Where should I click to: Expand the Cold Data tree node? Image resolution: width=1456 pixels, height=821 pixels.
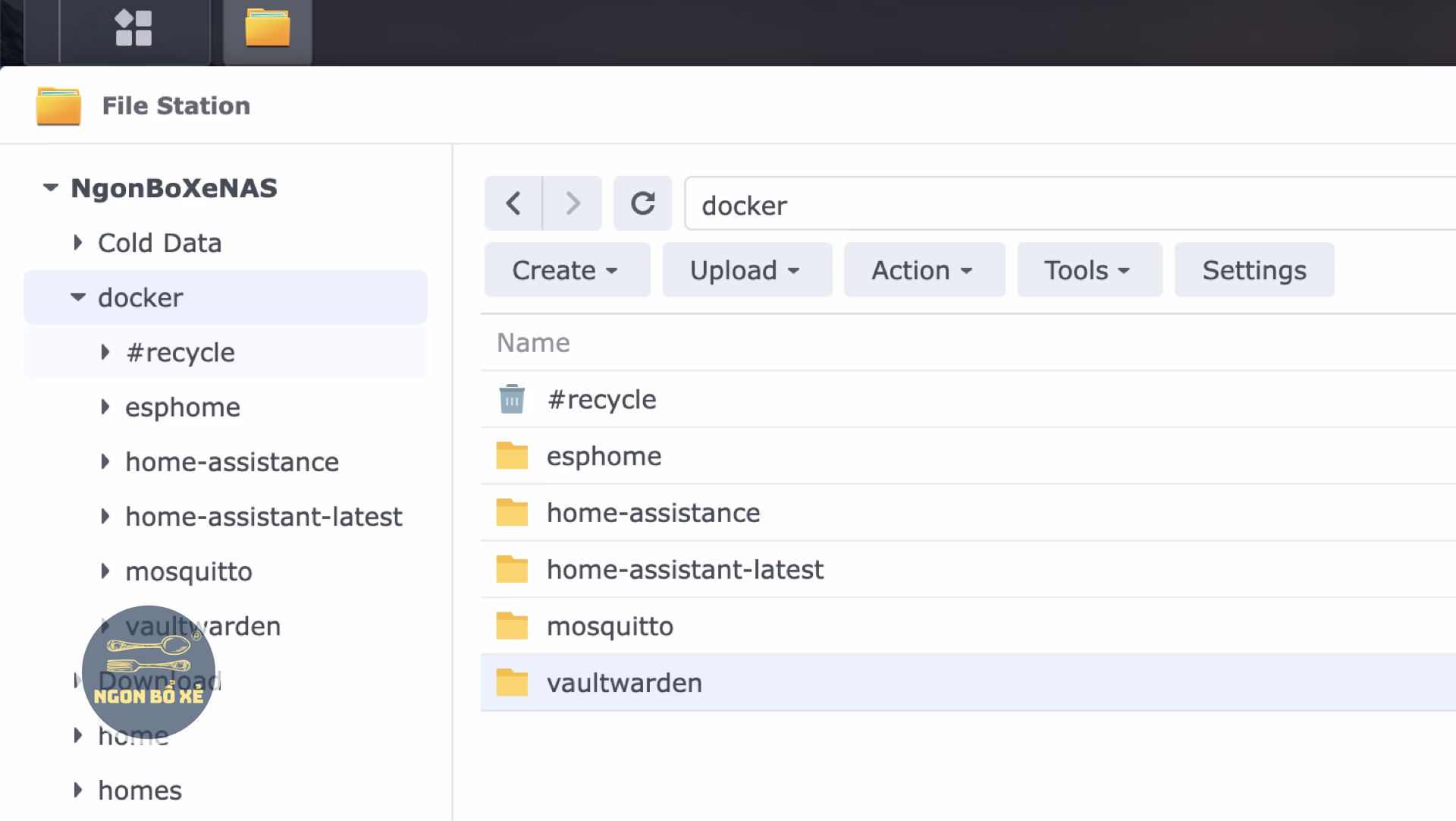78,243
